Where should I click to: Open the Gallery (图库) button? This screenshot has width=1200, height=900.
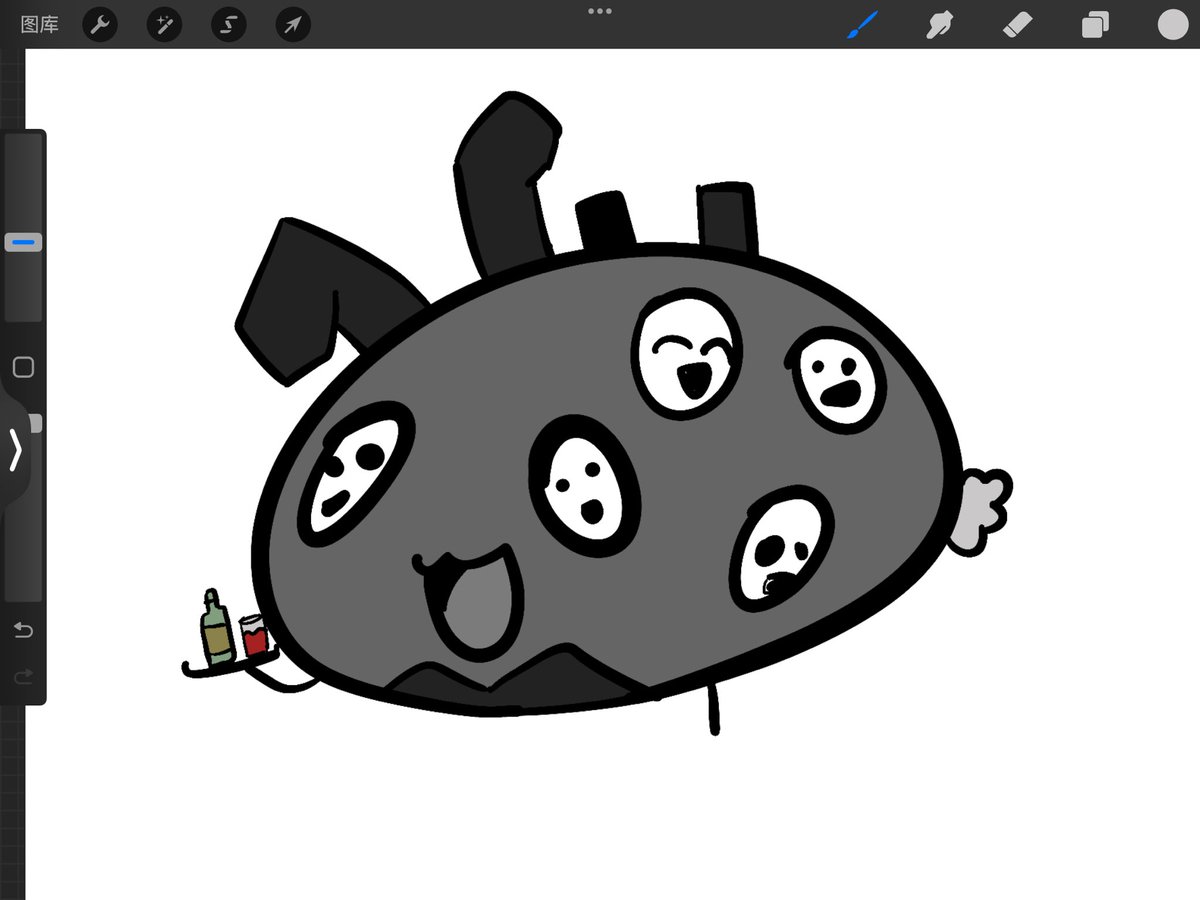(x=39, y=24)
